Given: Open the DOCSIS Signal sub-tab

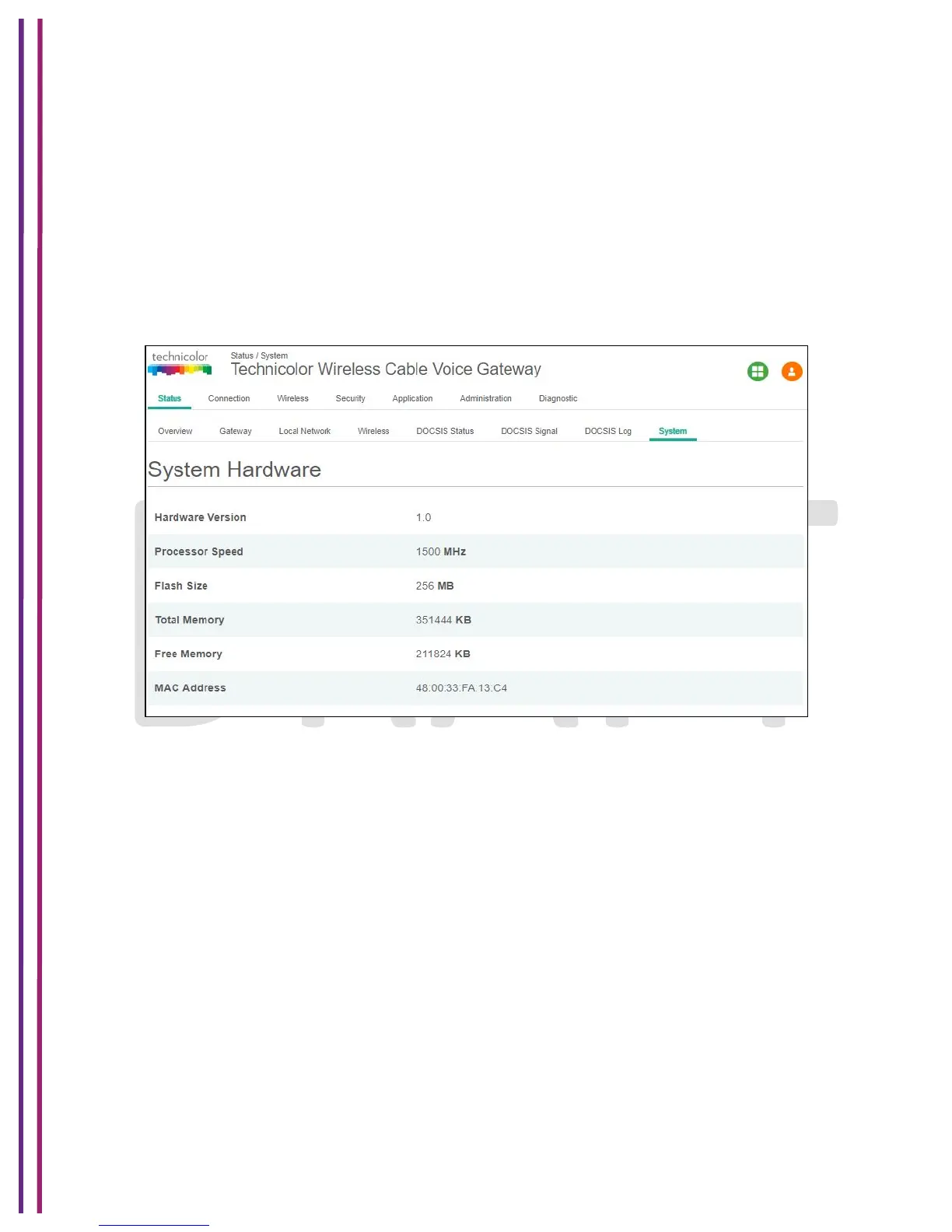Looking at the screenshot, I should point(529,431).
